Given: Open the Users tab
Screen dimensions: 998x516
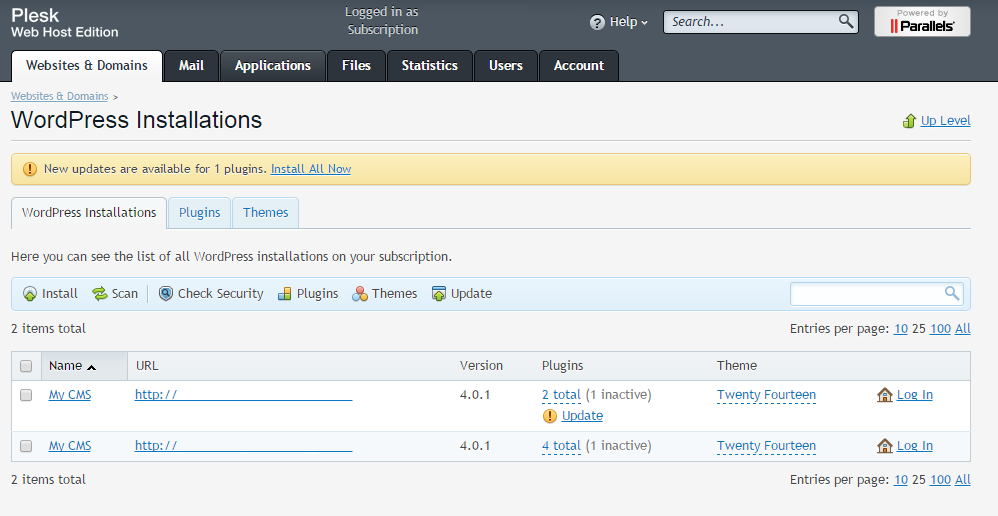Looking at the screenshot, I should point(506,66).
